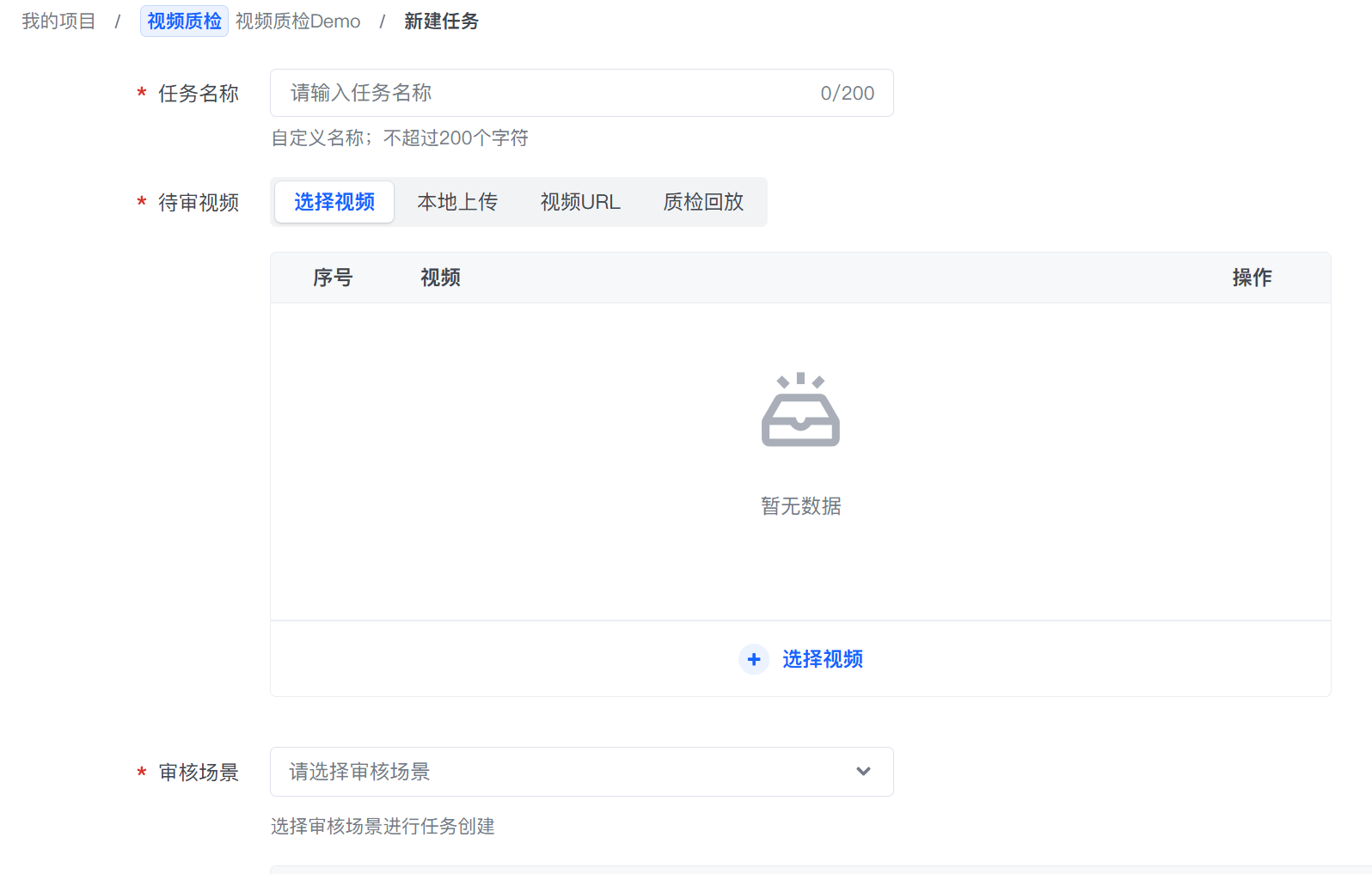Viewport: 1372px width, 874px height.
Task: Click the blue plus icon beside 选择视频
Action: click(x=754, y=659)
